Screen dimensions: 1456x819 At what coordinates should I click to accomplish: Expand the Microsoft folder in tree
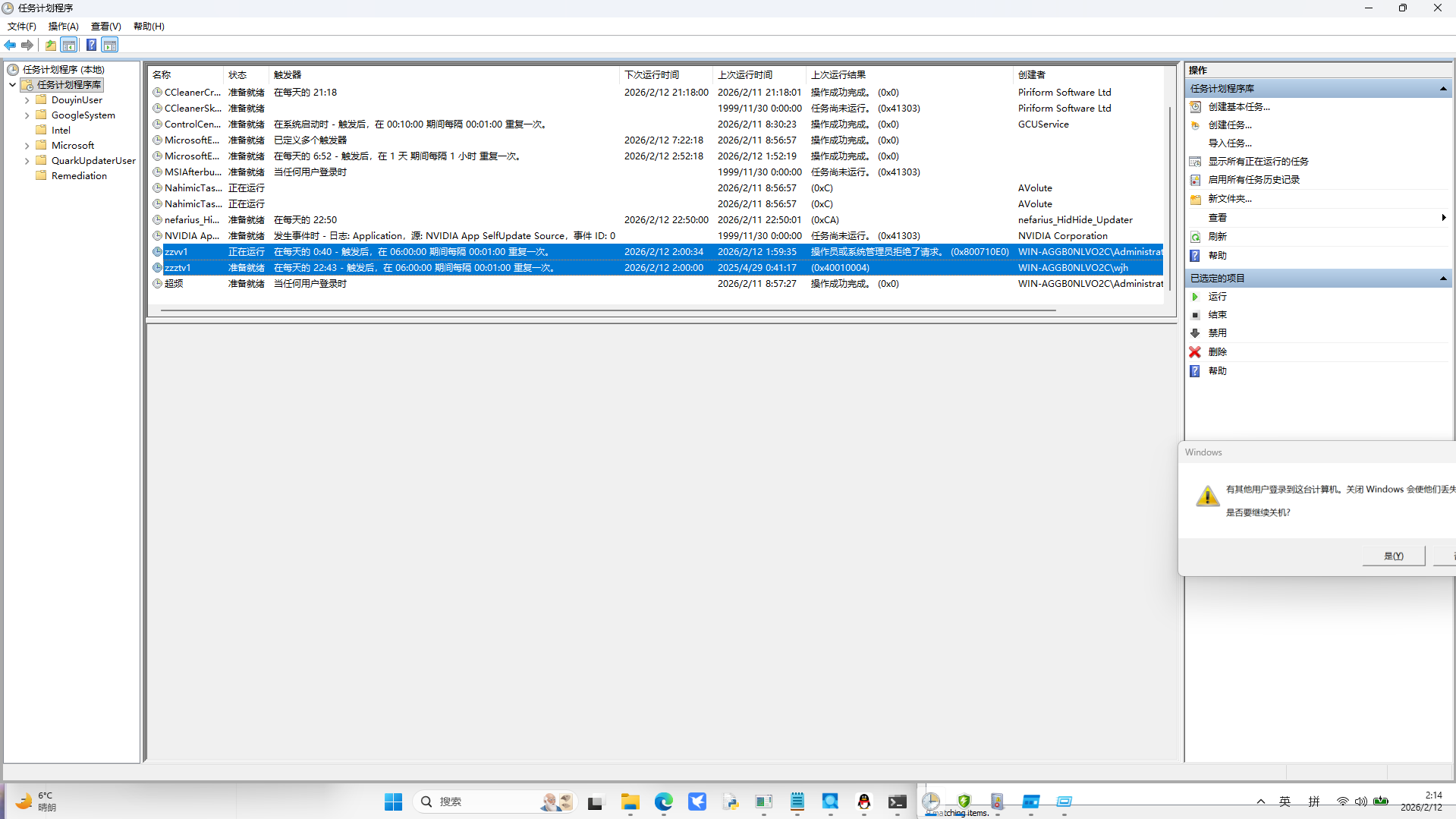(27, 146)
